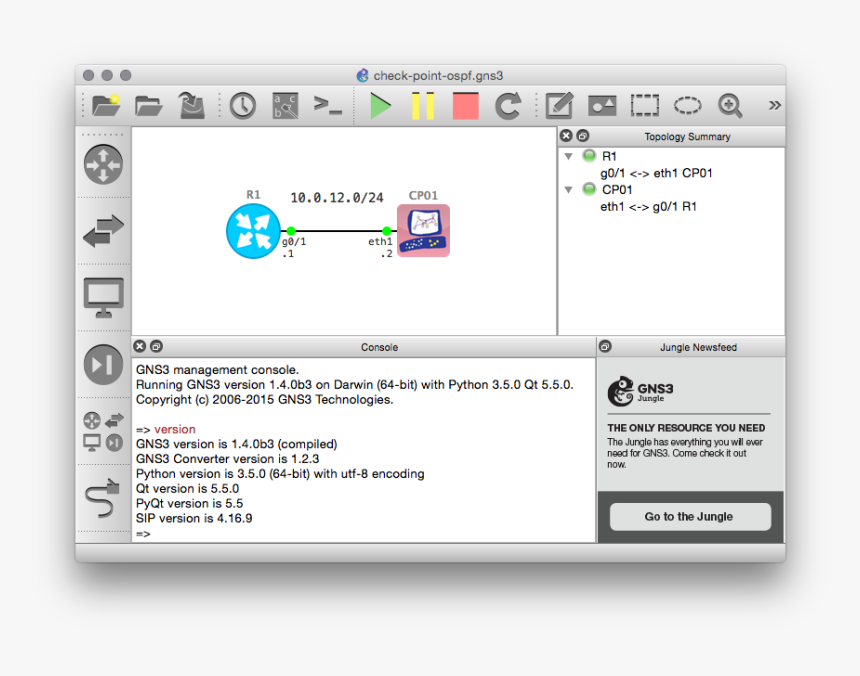Select the Draw rectangle tool
This screenshot has width=860, height=676.
(644, 105)
